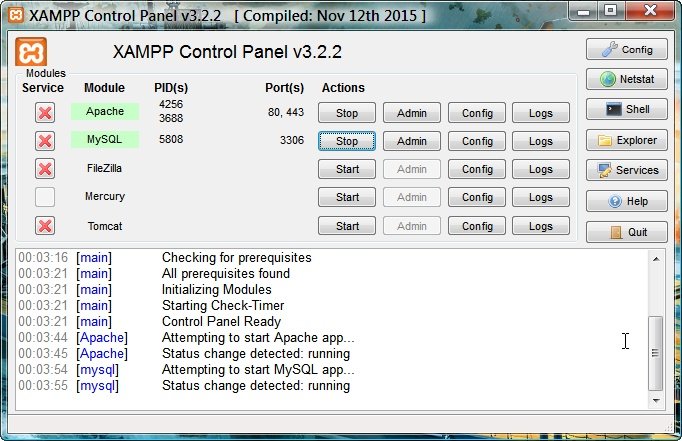Toggle Apache service install checkbox

(x=45, y=113)
